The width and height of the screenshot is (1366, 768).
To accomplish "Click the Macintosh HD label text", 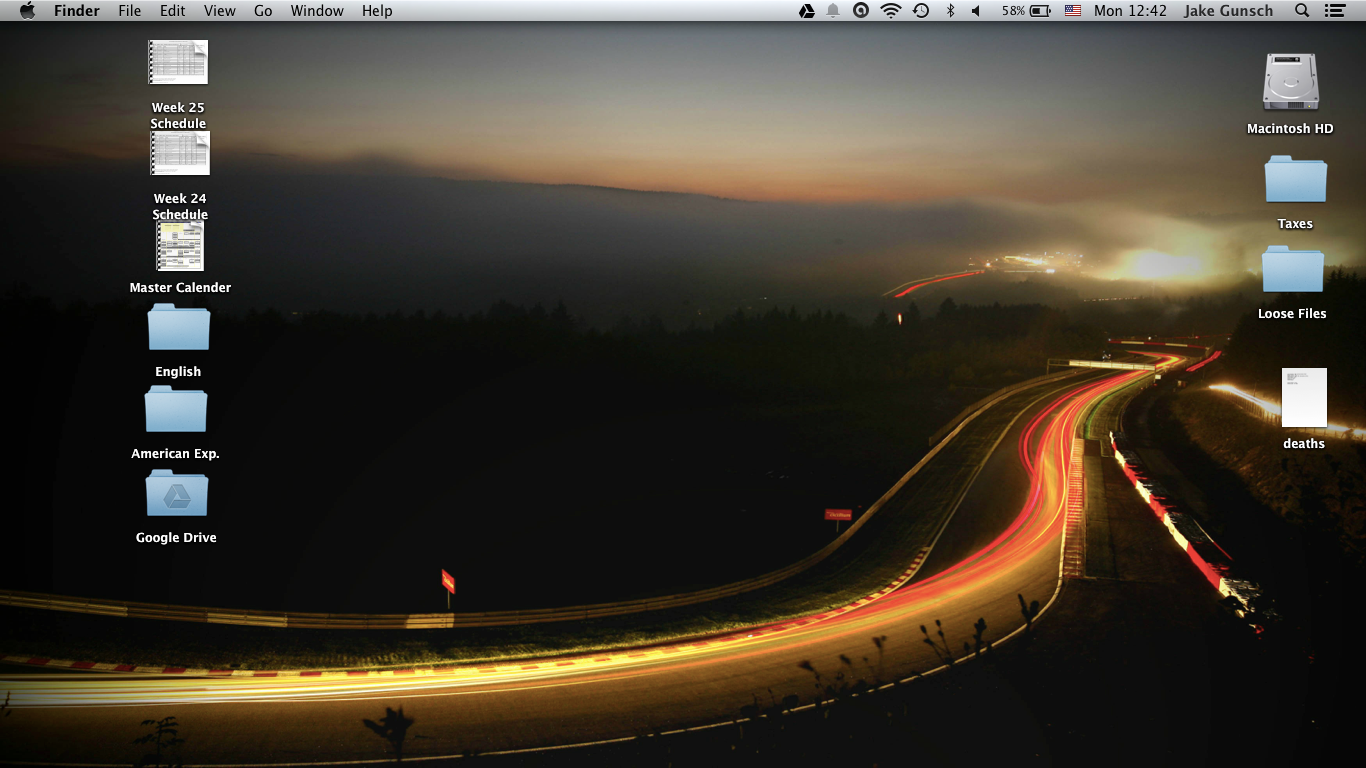I will [1290, 129].
